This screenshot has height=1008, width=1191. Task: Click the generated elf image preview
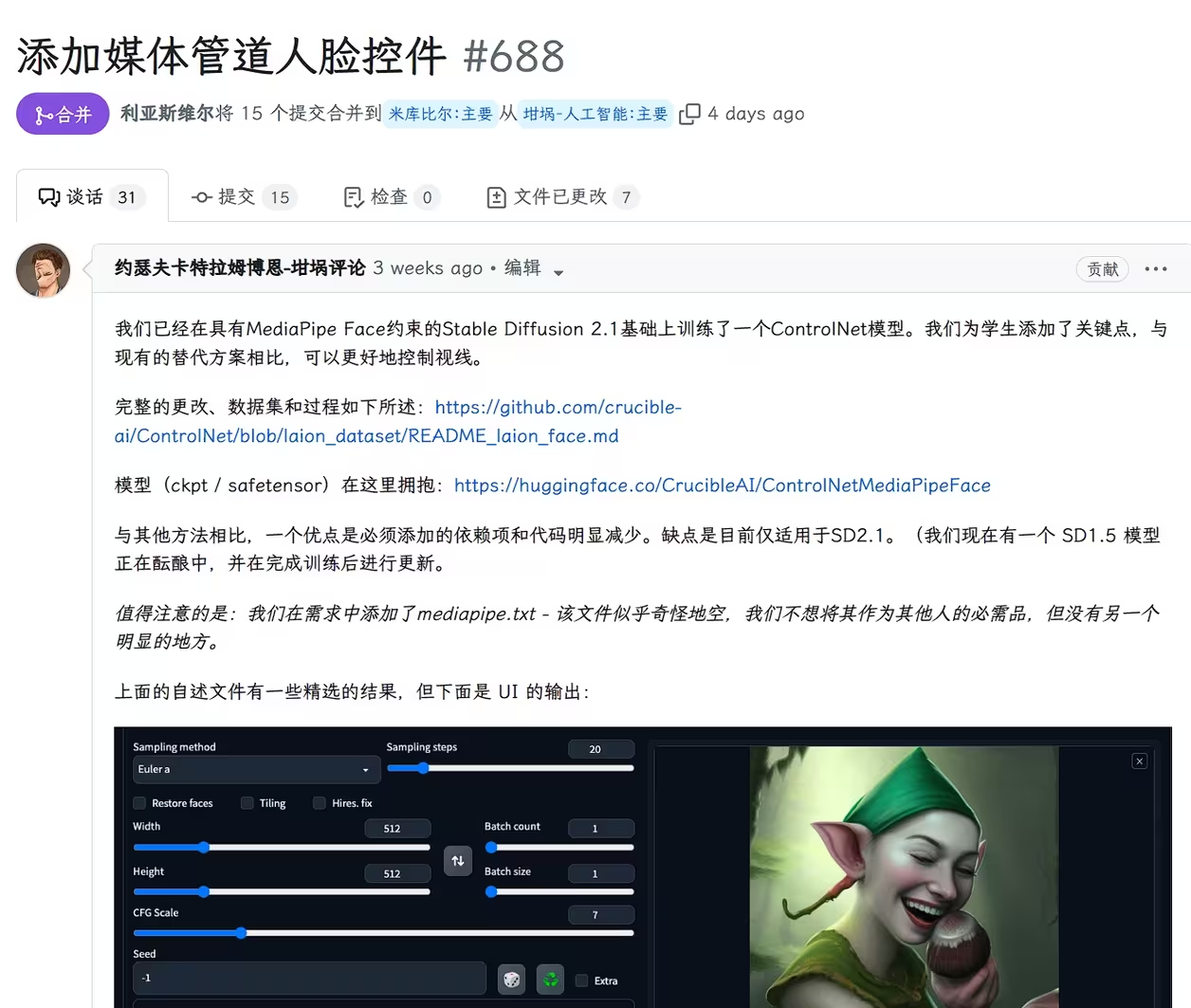point(904,877)
